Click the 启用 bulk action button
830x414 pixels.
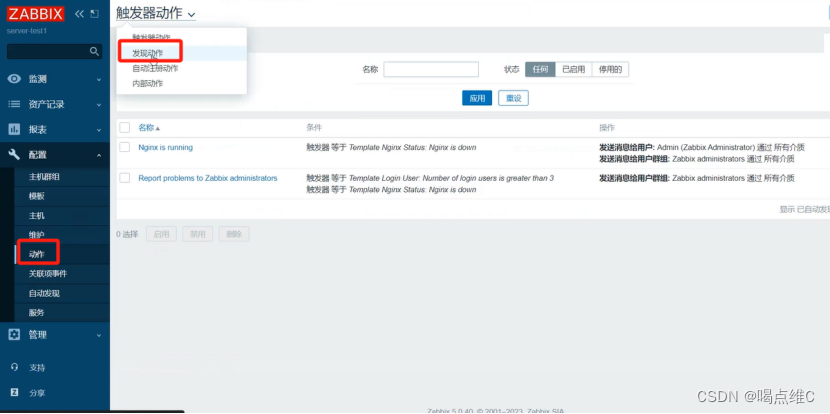[x=161, y=234]
